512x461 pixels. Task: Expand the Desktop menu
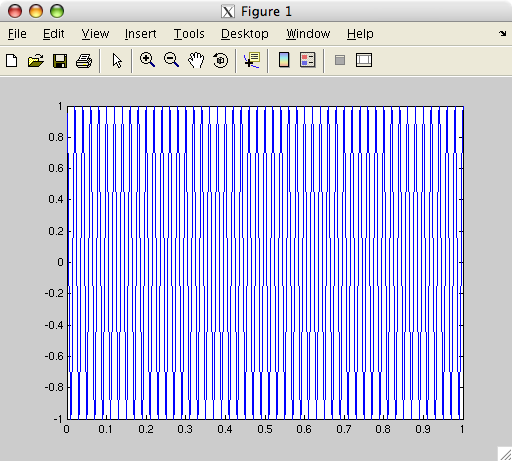pos(245,34)
